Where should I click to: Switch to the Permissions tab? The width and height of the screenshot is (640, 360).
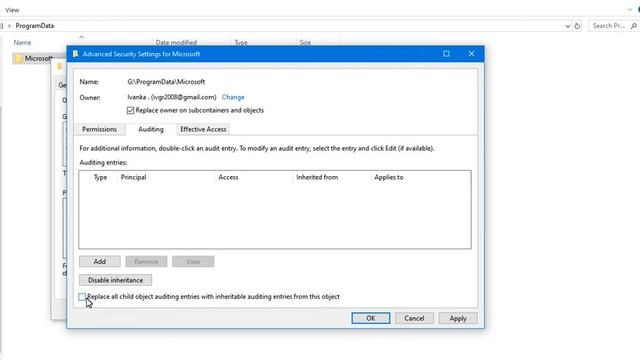[x=99, y=129]
